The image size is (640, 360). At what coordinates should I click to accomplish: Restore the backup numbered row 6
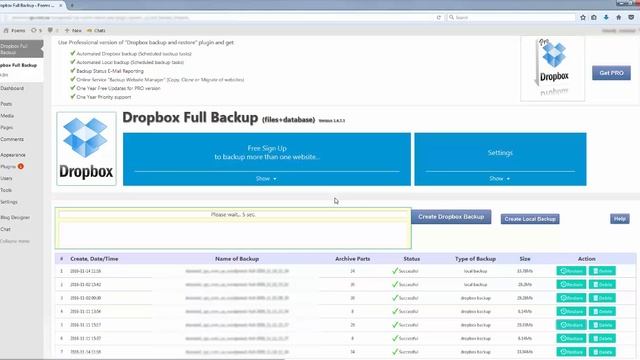tap(571, 338)
